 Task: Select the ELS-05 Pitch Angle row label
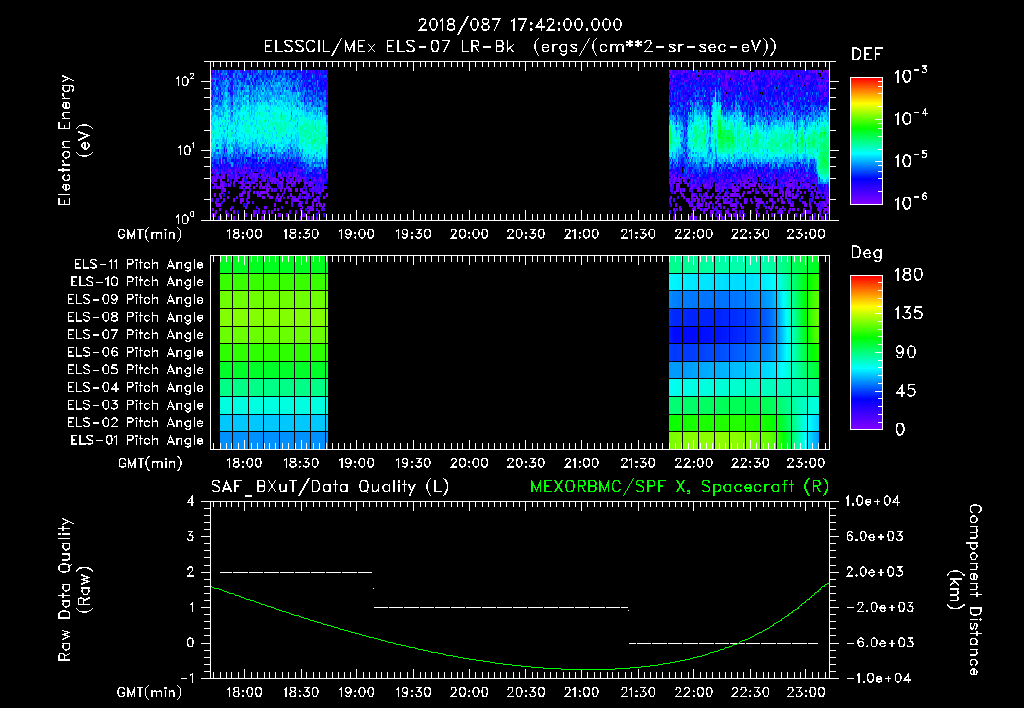click(x=135, y=370)
